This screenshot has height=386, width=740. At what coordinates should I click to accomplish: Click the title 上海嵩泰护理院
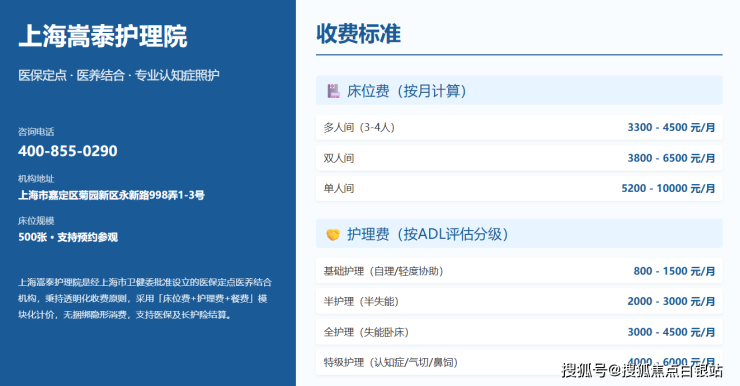[x=103, y=36]
